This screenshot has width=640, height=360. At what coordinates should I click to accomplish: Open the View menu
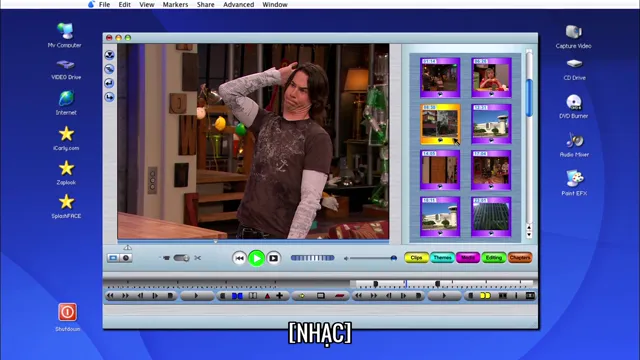pos(147,4)
